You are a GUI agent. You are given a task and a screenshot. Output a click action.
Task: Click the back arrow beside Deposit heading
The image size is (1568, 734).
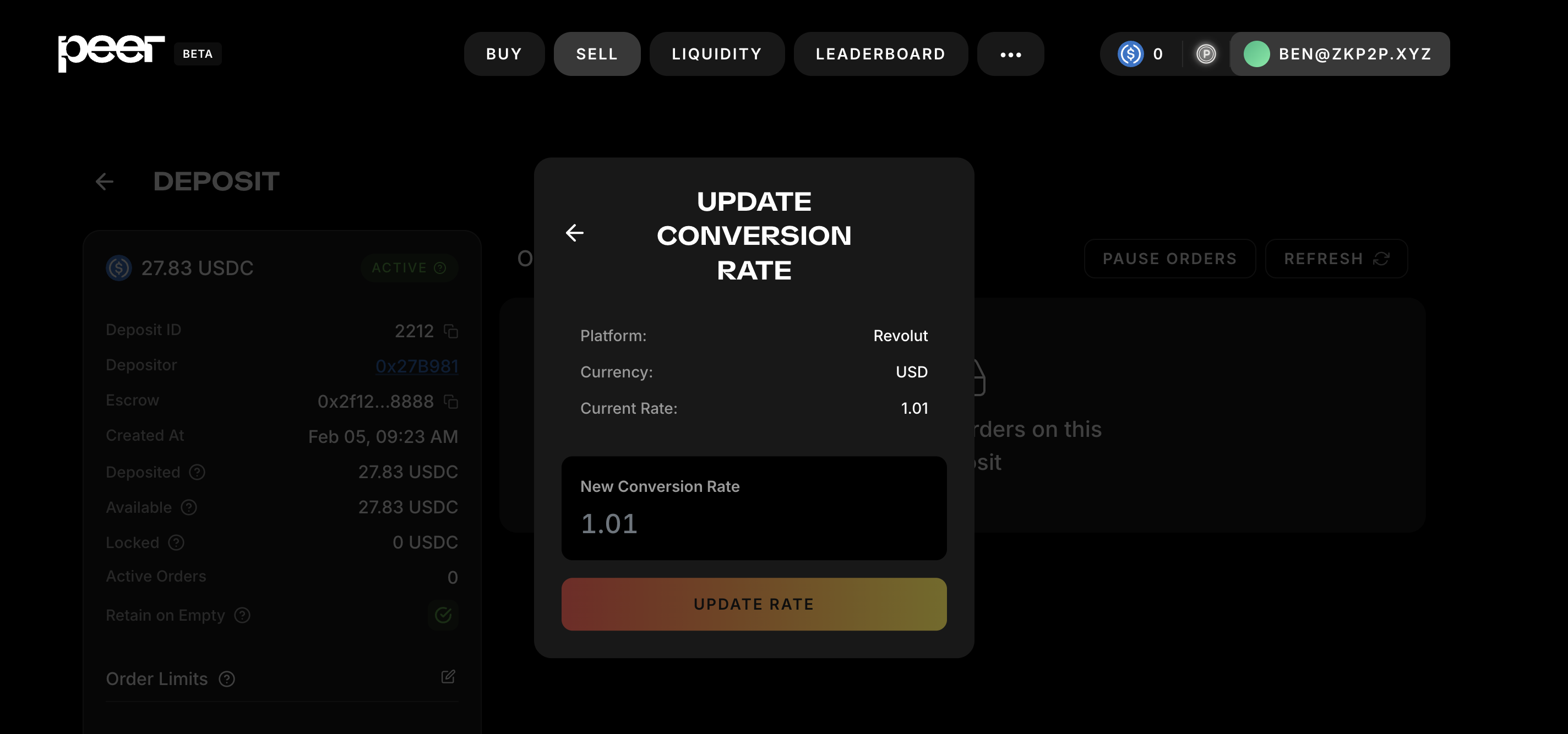click(x=105, y=181)
